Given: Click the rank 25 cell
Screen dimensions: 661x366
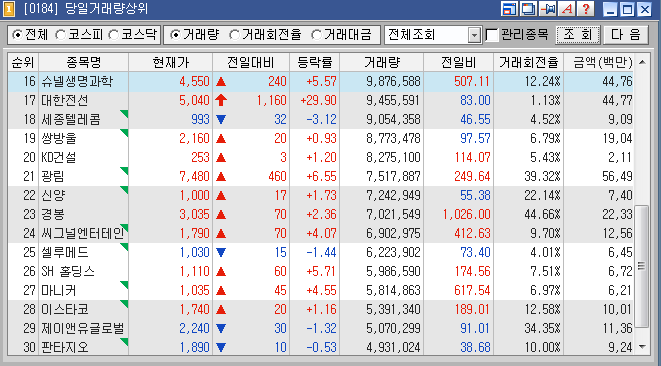Looking at the screenshot, I should [x=29, y=252].
